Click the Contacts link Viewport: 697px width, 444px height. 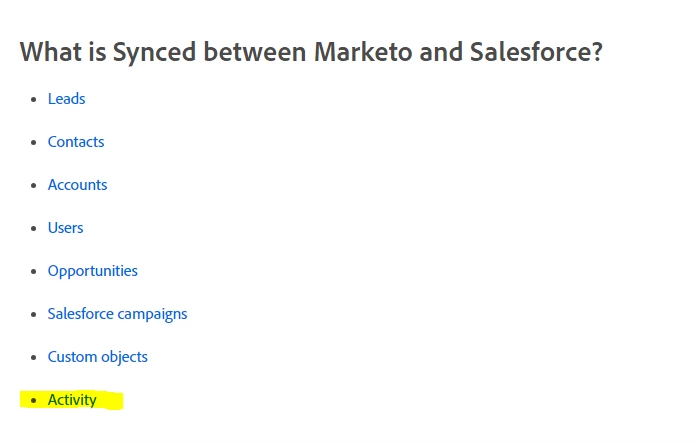tap(76, 142)
